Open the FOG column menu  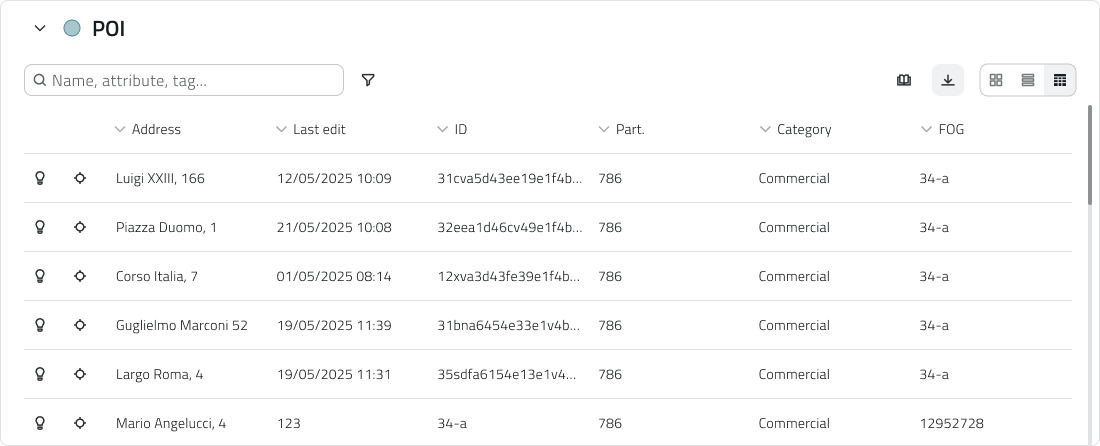coord(927,129)
